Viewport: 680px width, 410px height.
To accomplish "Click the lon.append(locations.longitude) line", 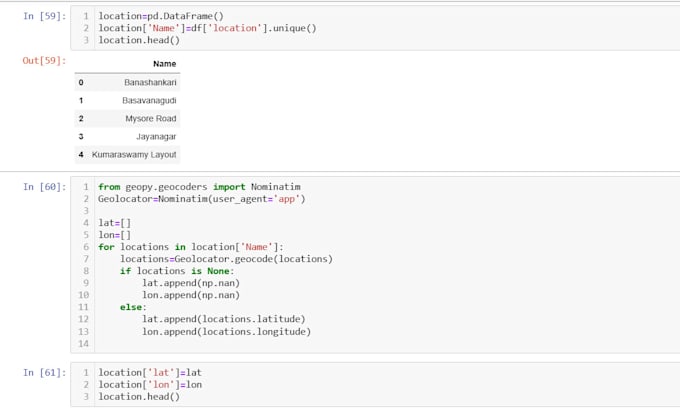I will coord(226,331).
